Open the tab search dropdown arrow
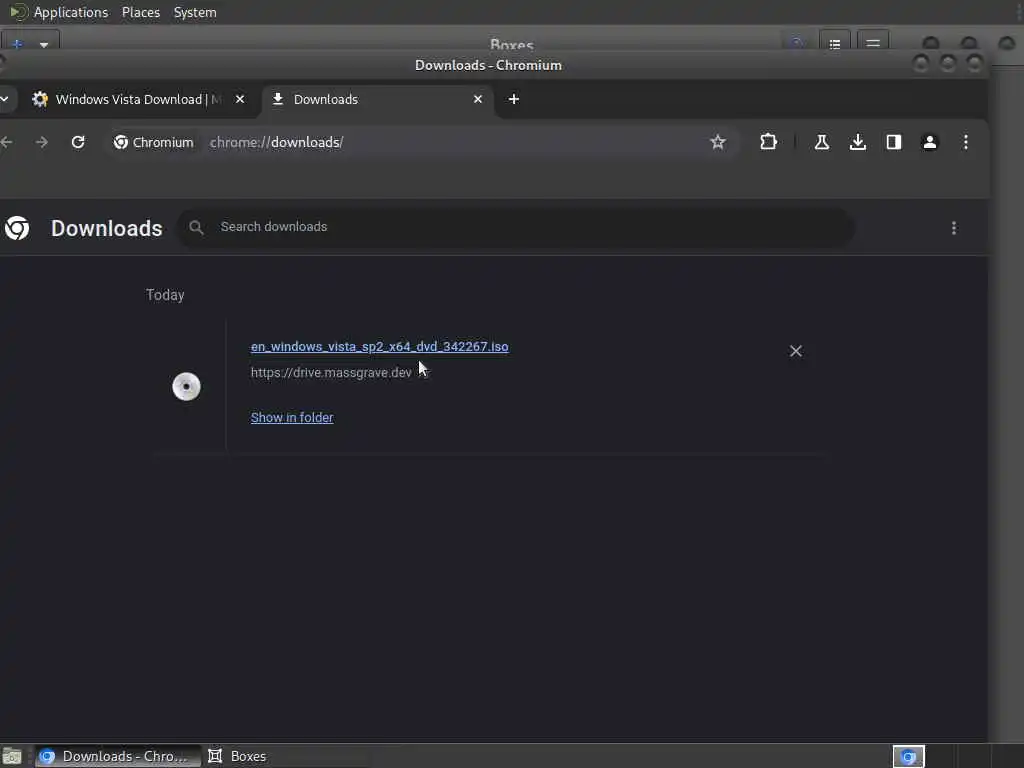1024x768 pixels. click(5, 99)
